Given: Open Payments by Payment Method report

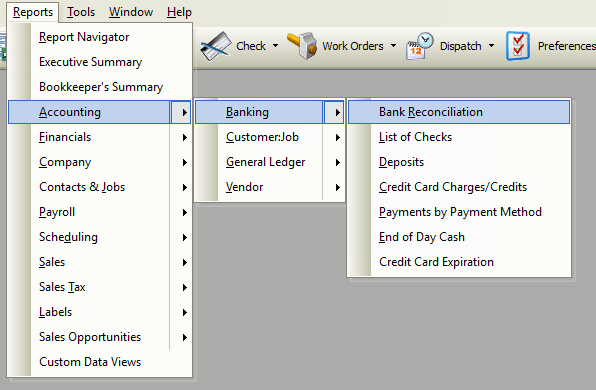Looking at the screenshot, I should pos(459,212).
